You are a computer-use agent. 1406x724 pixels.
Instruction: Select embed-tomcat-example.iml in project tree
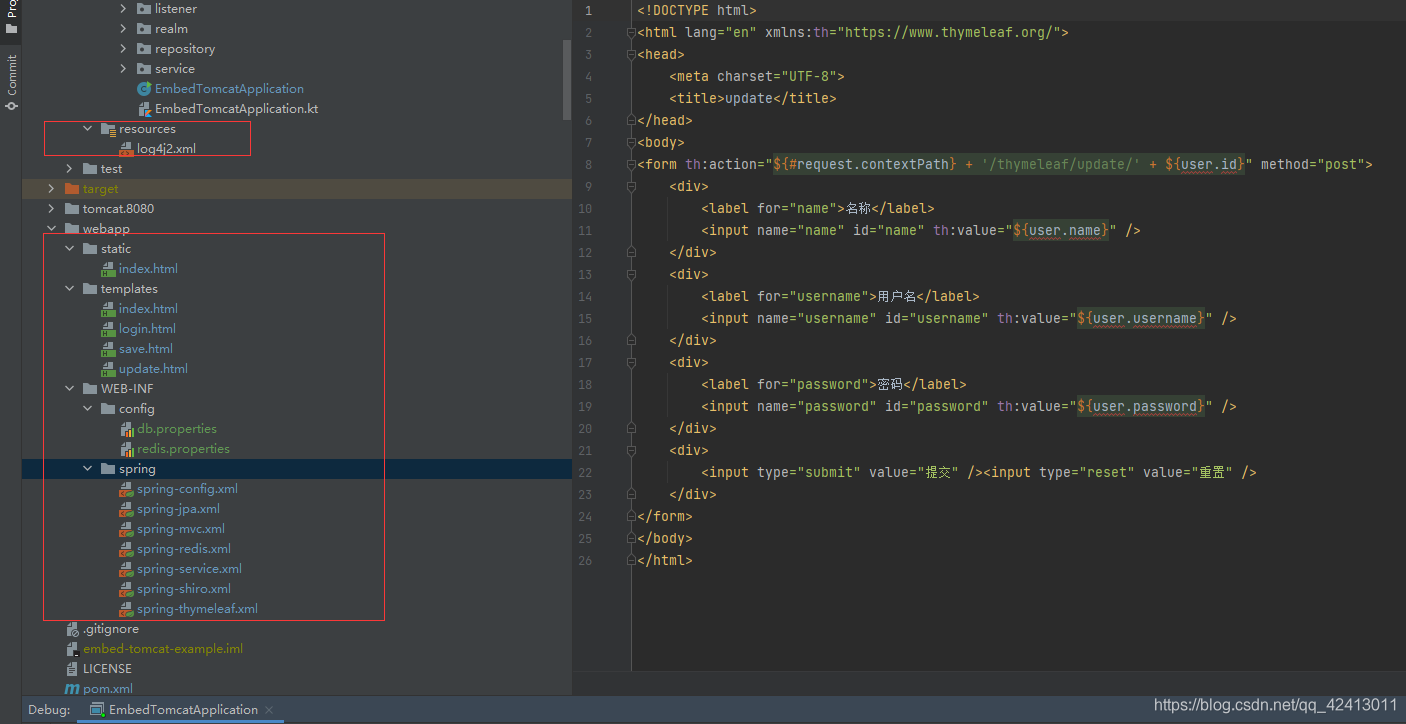point(163,649)
